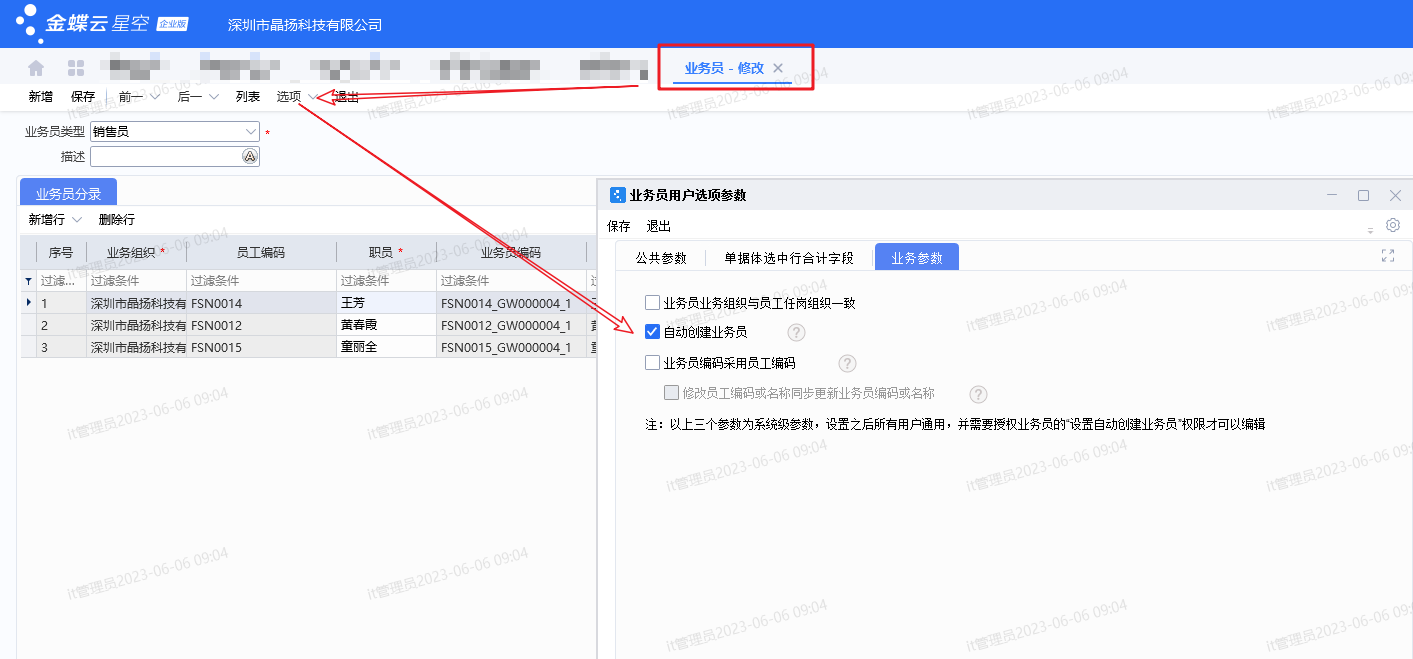The height and width of the screenshot is (659, 1413).
Task: Select staff name cell 王芳
Action: click(386, 303)
